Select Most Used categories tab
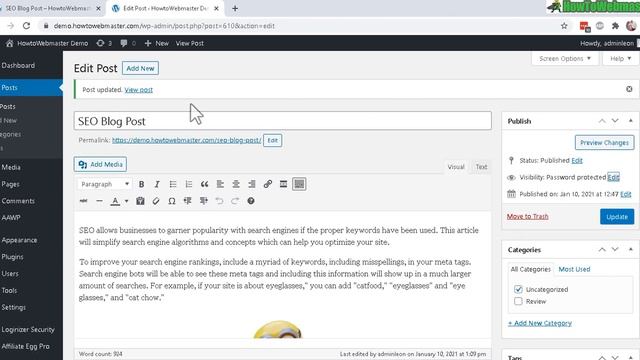The height and width of the screenshot is (360, 640). pyautogui.click(x=574, y=269)
